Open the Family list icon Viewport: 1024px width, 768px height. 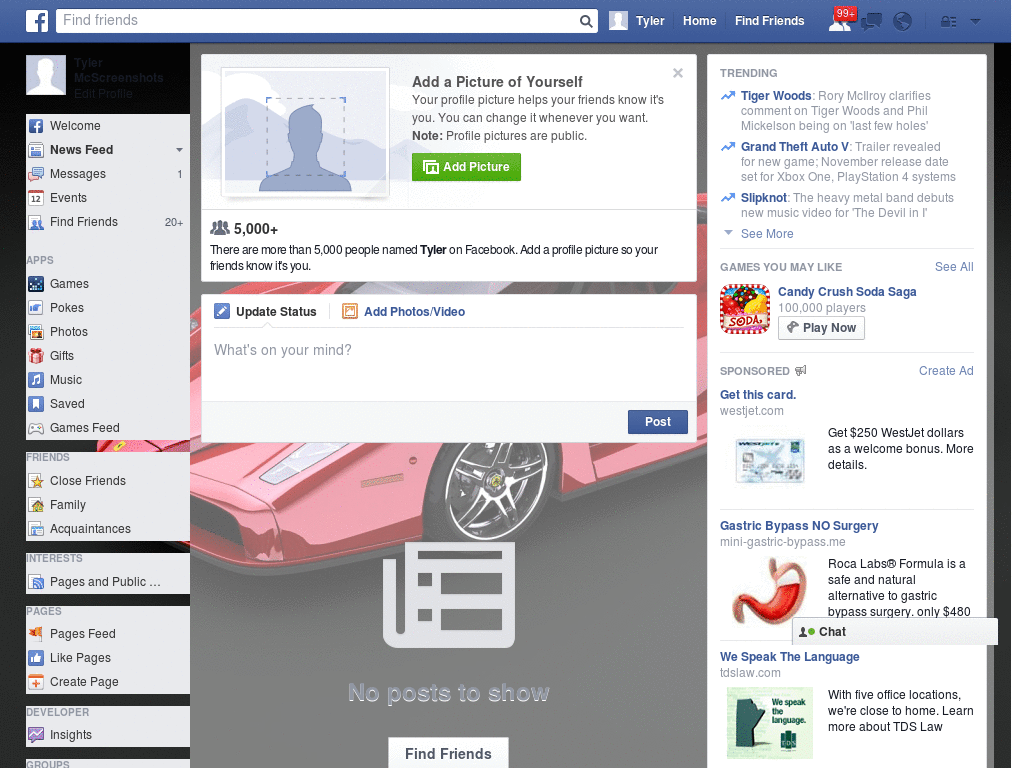pos(36,505)
